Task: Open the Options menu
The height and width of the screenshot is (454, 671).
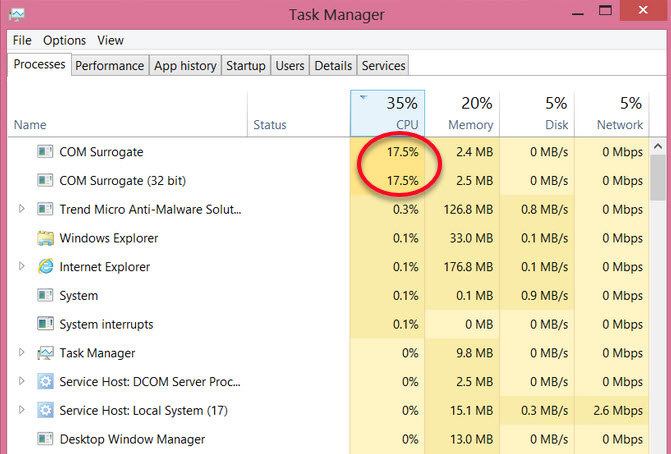Action: [x=64, y=40]
